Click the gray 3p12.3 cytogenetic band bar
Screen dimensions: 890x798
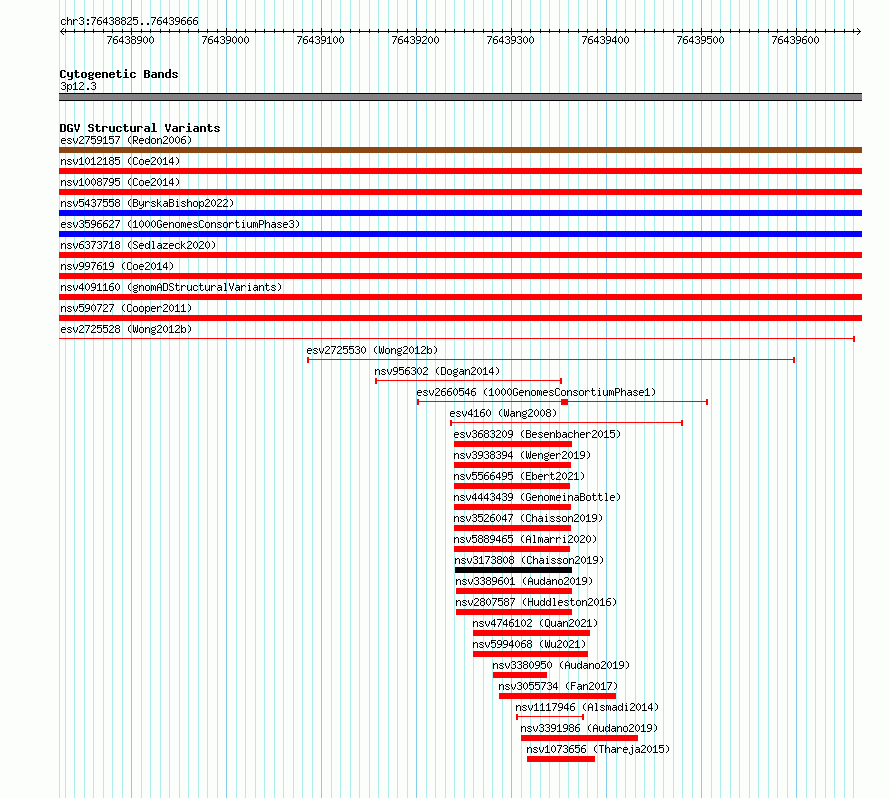pyautogui.click(x=460, y=97)
